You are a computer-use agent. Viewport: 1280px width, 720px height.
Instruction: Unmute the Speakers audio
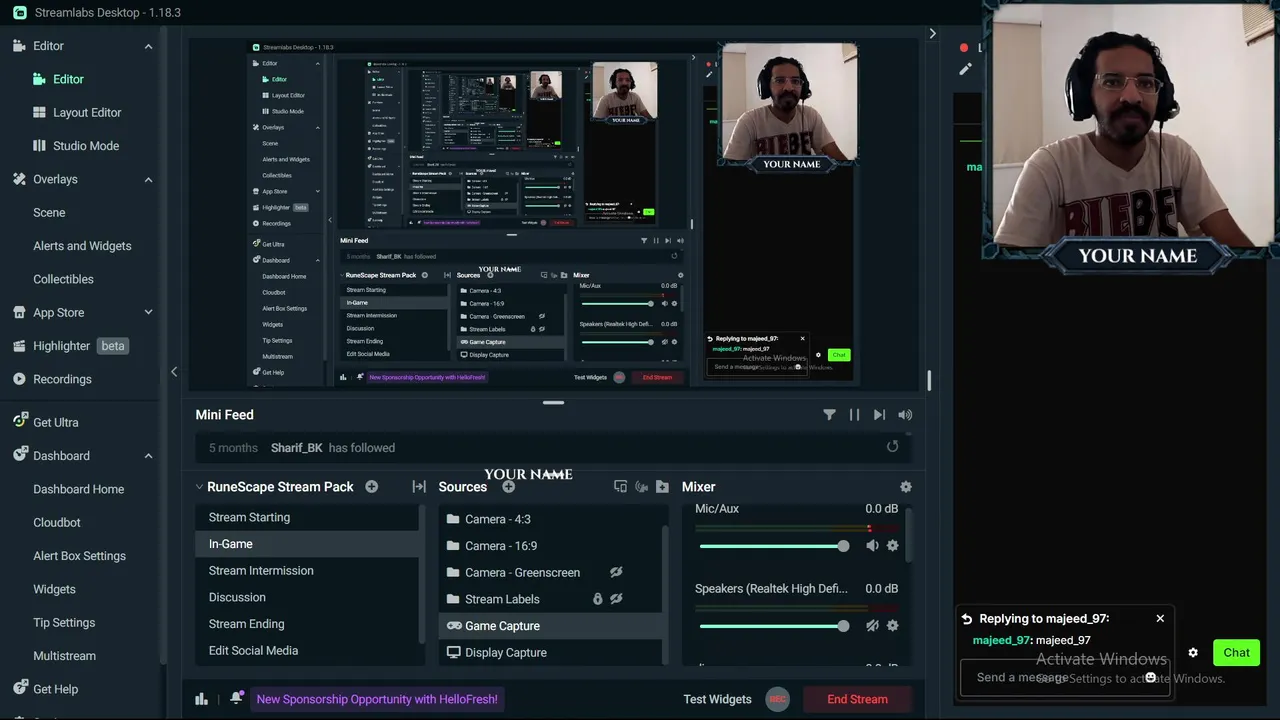point(872,626)
